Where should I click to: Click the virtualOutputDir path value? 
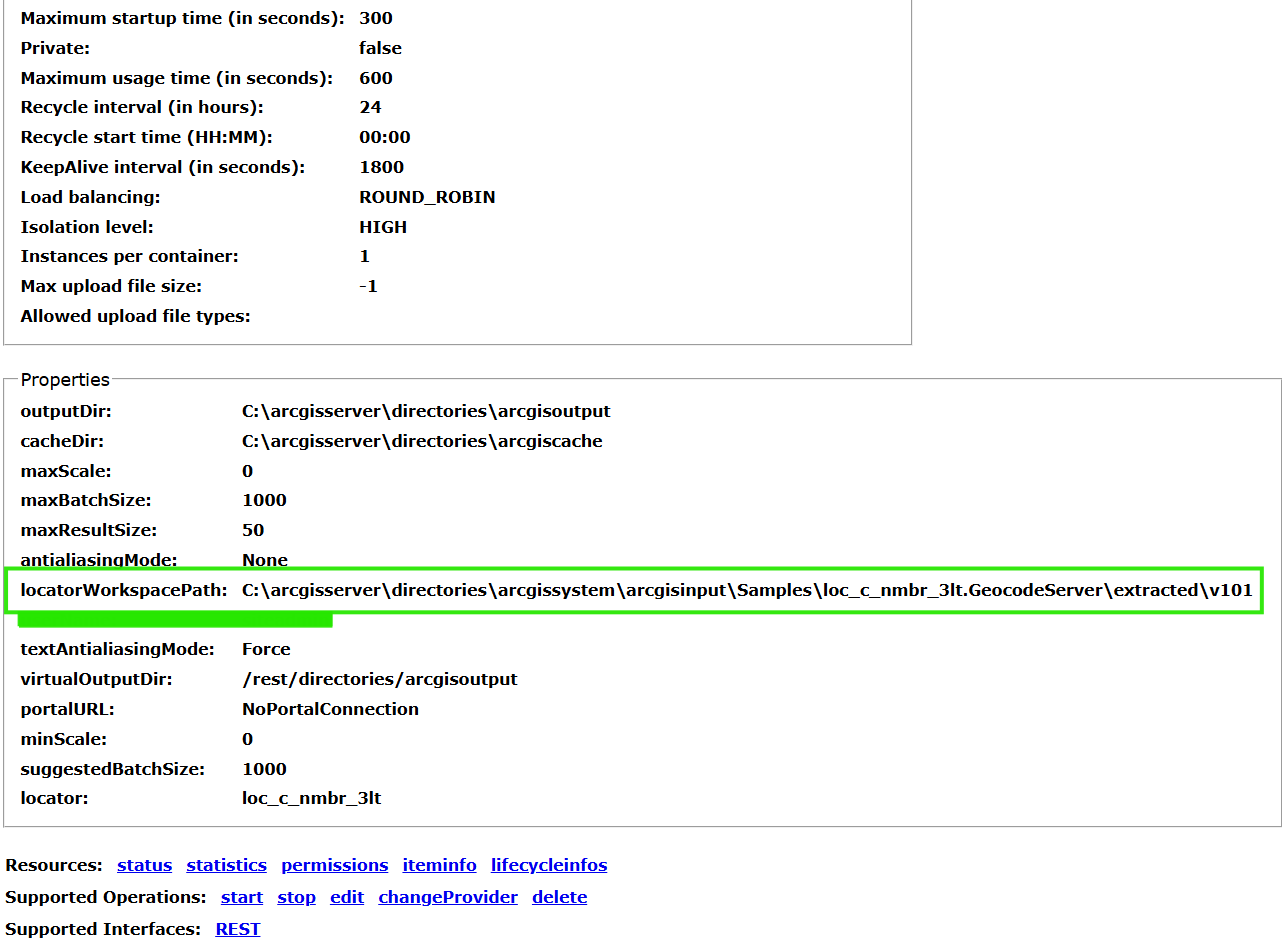(x=379, y=679)
